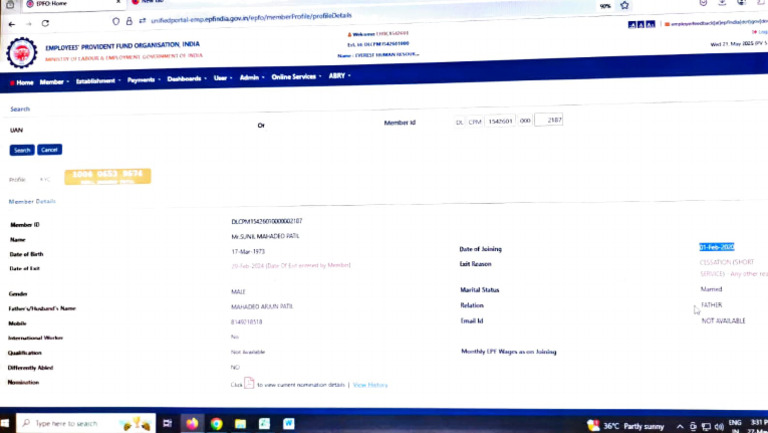Viewport: 768px width, 433px height.
Task: Open the 36°C Partly sunny weather widget
Action: pos(626,426)
